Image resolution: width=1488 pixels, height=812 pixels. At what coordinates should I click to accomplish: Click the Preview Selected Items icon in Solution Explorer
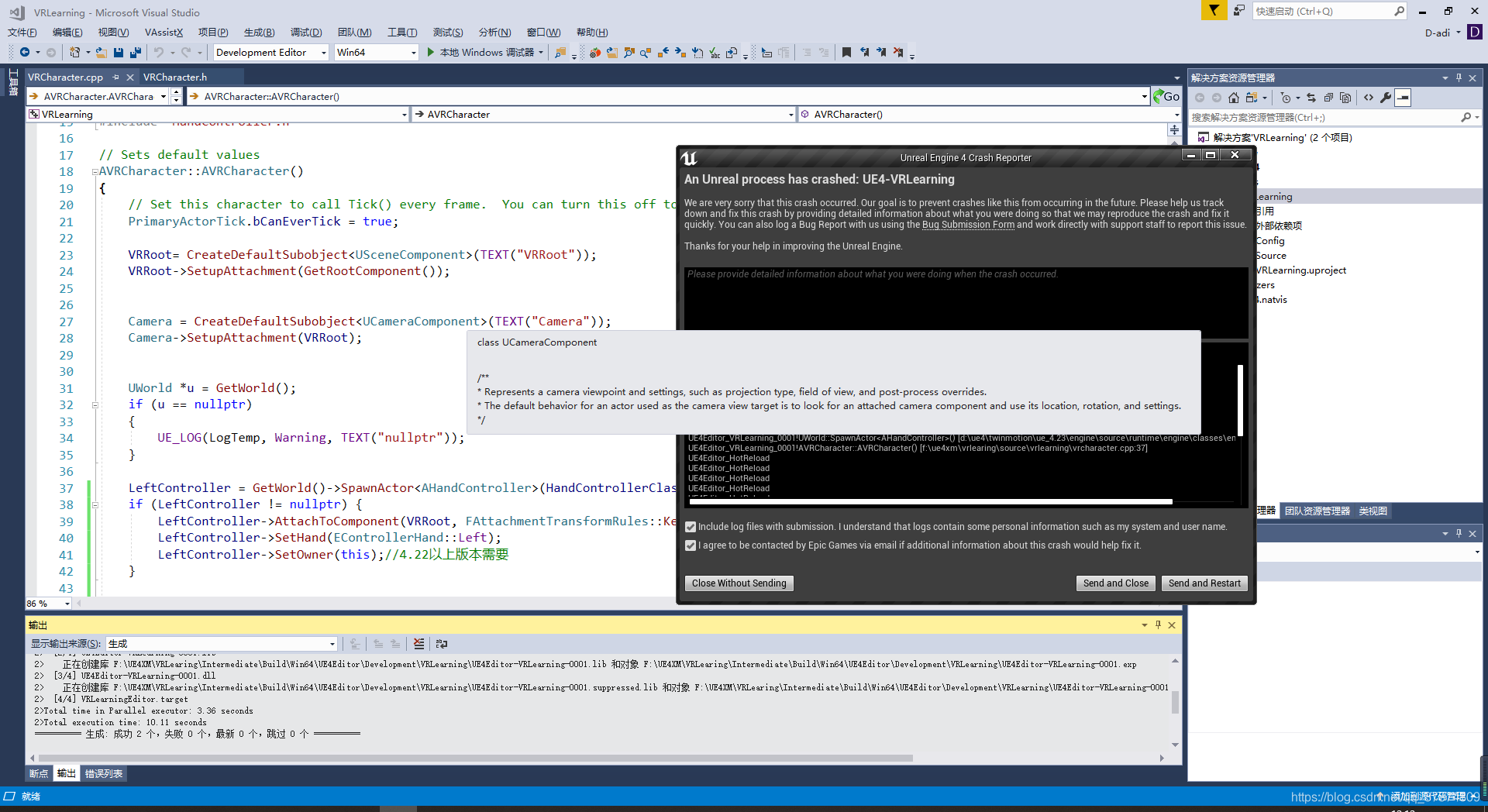point(1403,98)
